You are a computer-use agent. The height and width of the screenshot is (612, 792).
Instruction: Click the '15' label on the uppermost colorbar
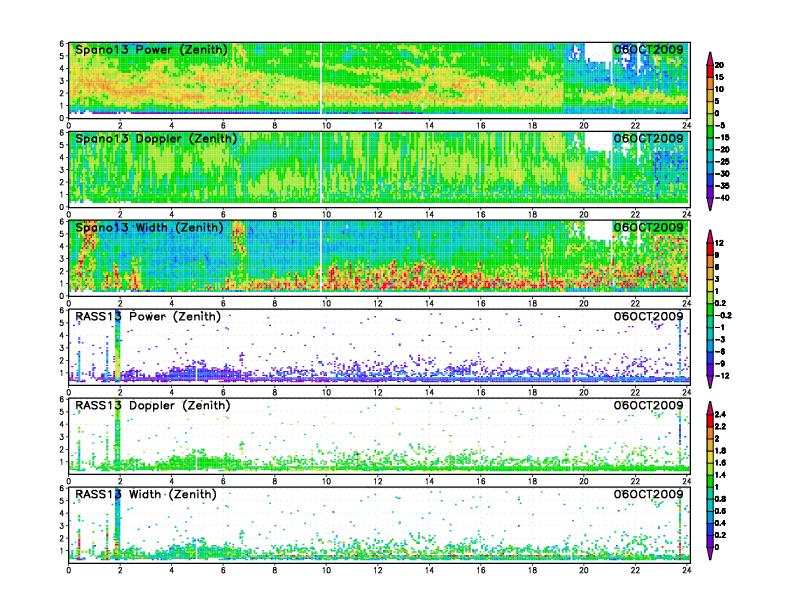719,77
